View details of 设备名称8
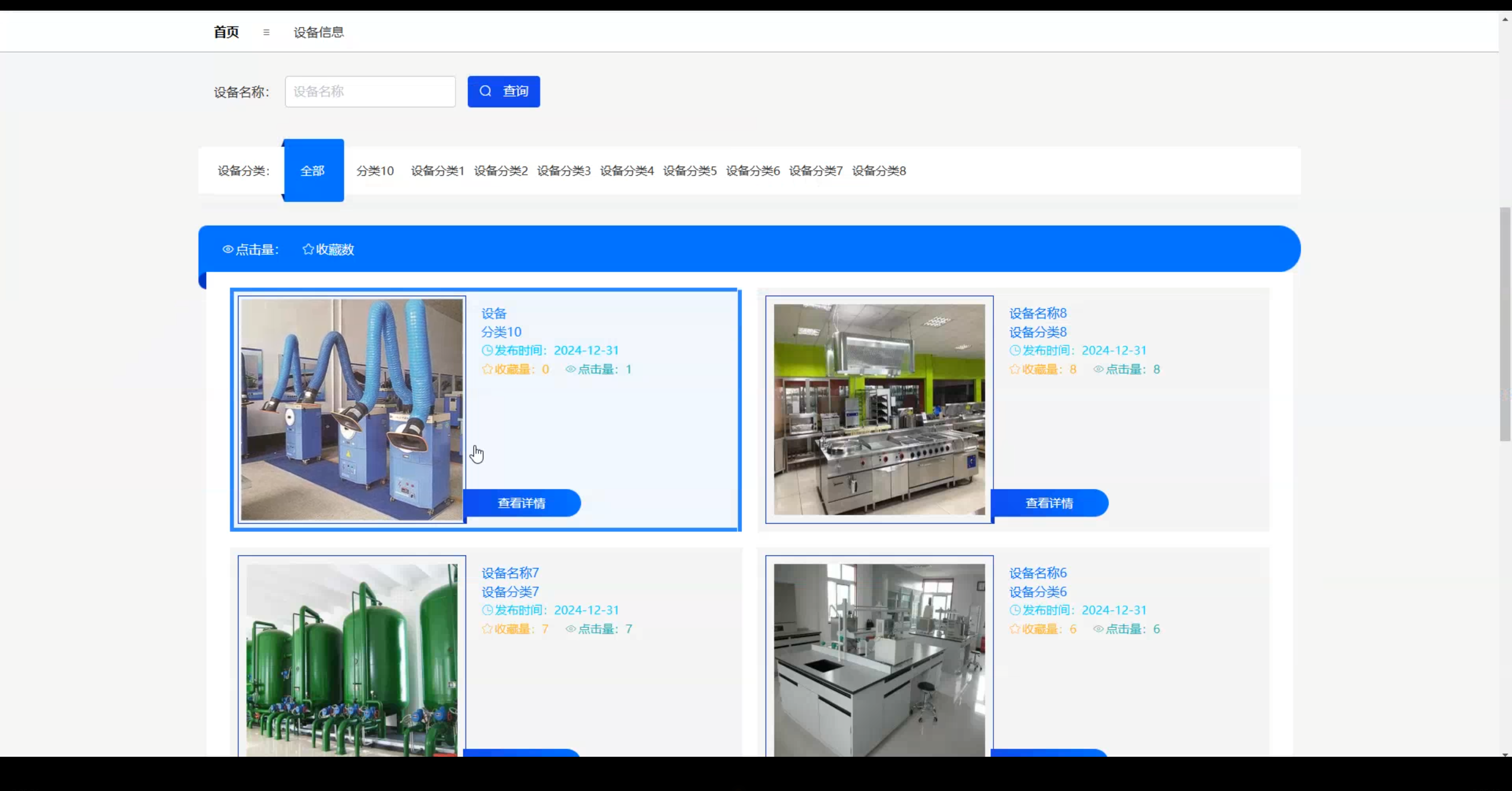This screenshot has width=1512, height=791. [1049, 503]
